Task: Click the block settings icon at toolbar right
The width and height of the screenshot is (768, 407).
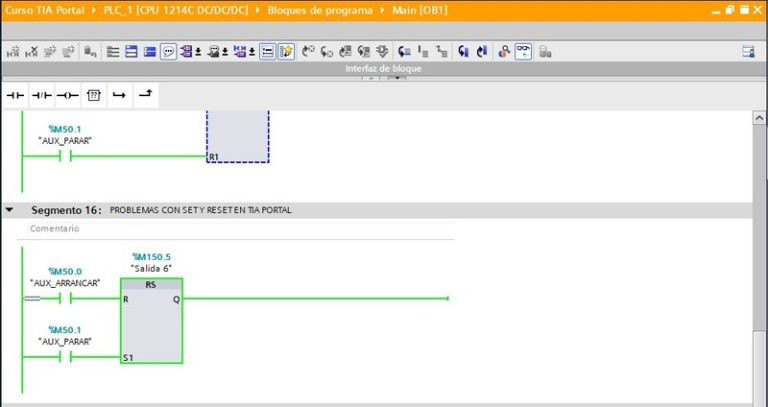Action: pos(748,51)
